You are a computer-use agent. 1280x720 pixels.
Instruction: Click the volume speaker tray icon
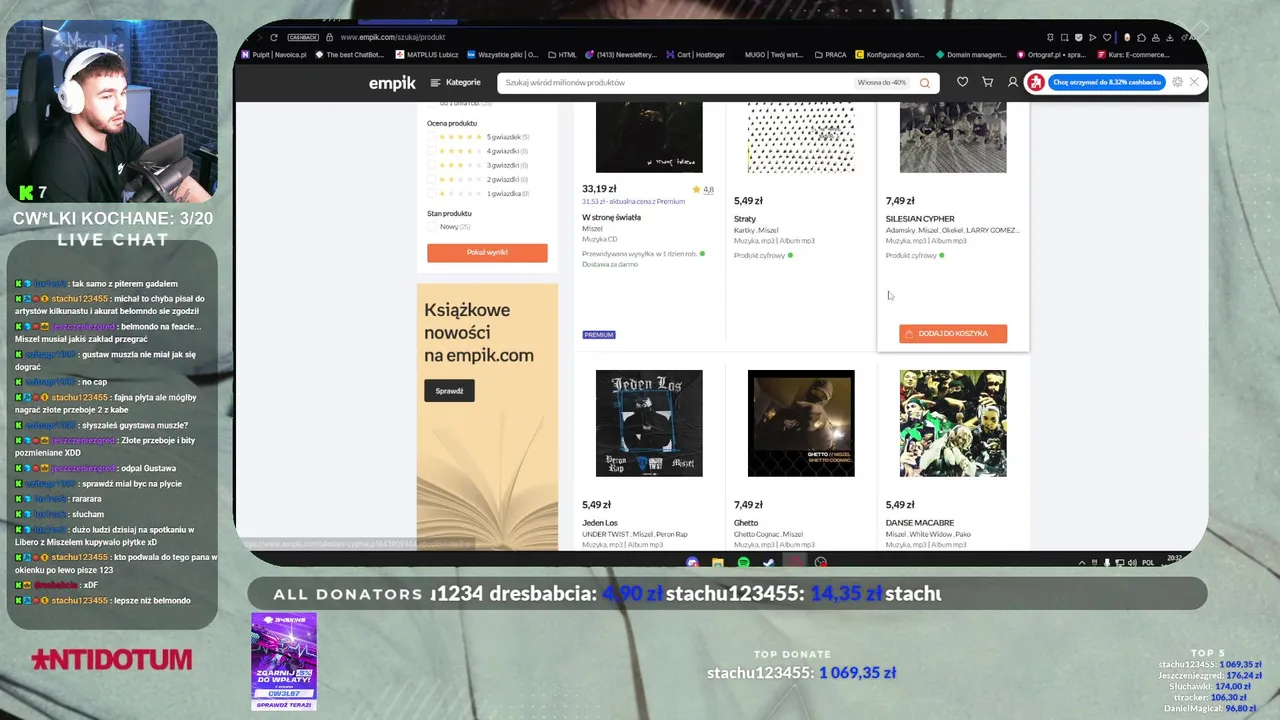1132,562
